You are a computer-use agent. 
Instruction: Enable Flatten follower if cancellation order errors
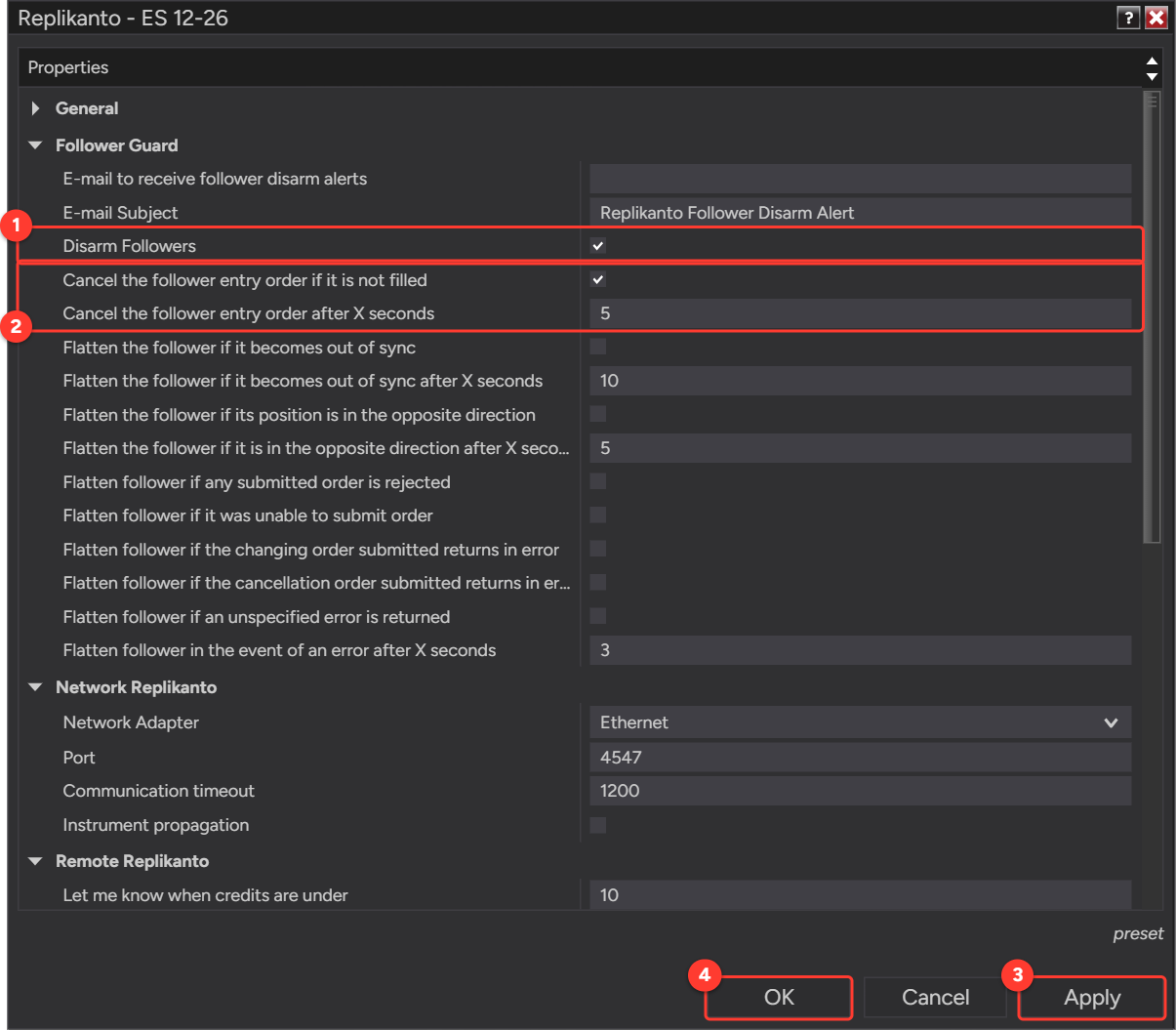click(598, 582)
